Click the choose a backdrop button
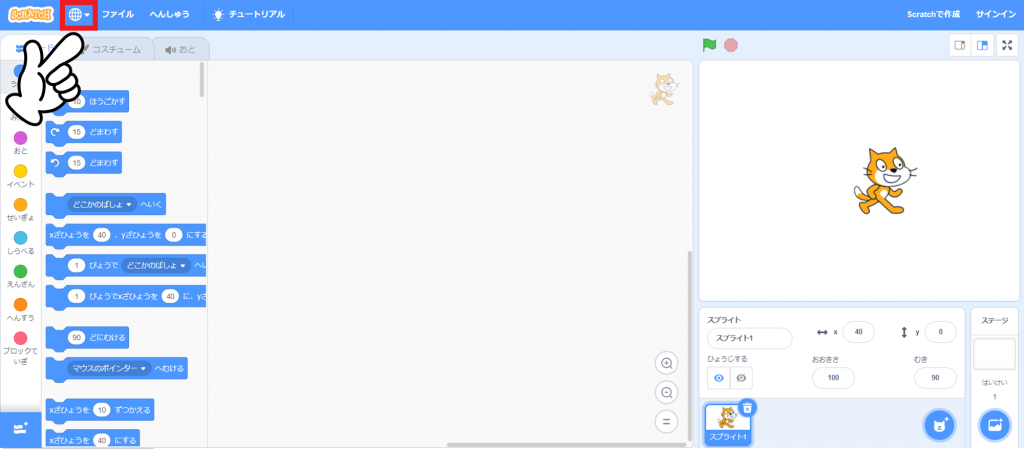The width and height of the screenshot is (1024, 449). (x=994, y=426)
